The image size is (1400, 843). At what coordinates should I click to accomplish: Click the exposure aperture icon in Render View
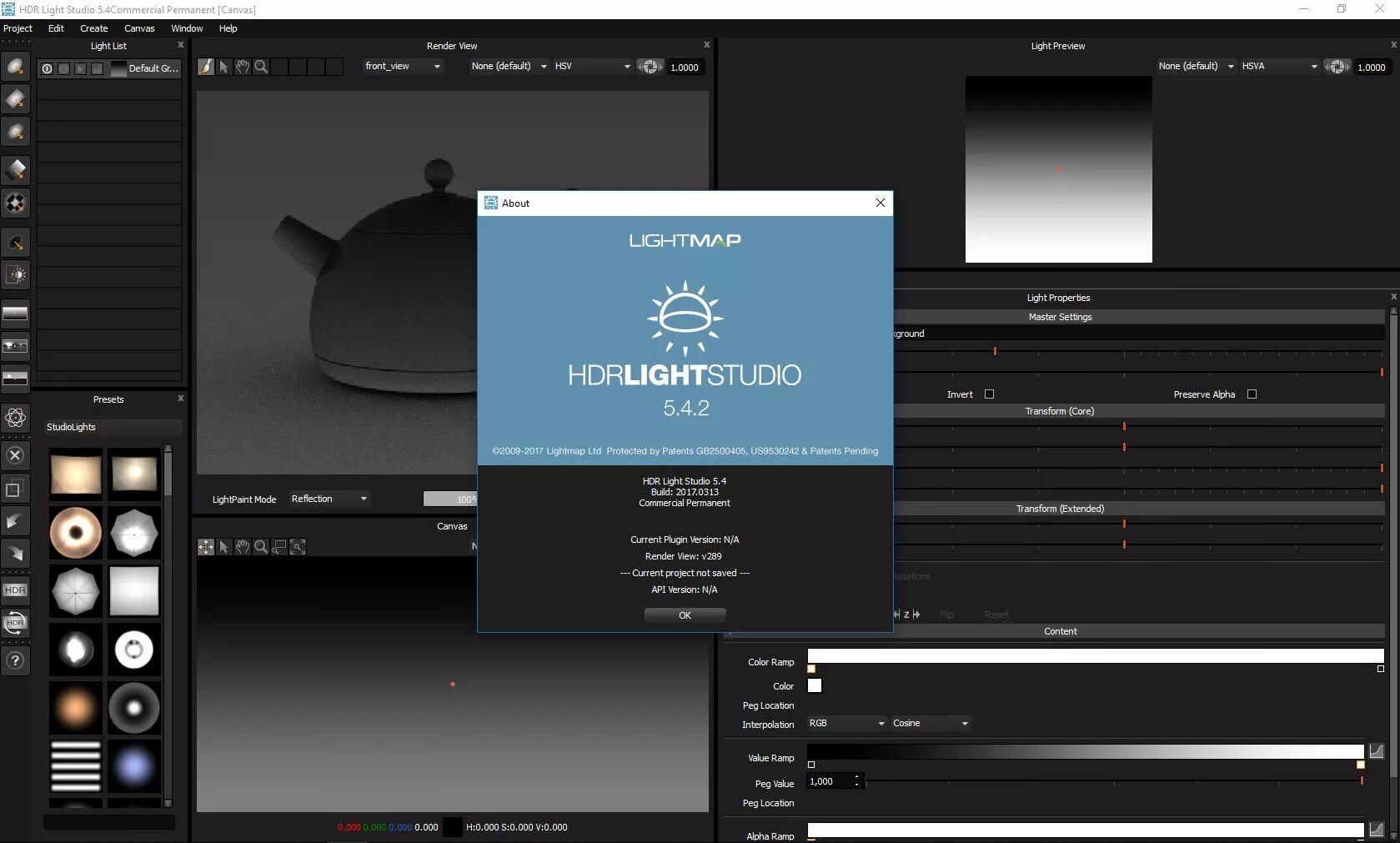(650, 67)
